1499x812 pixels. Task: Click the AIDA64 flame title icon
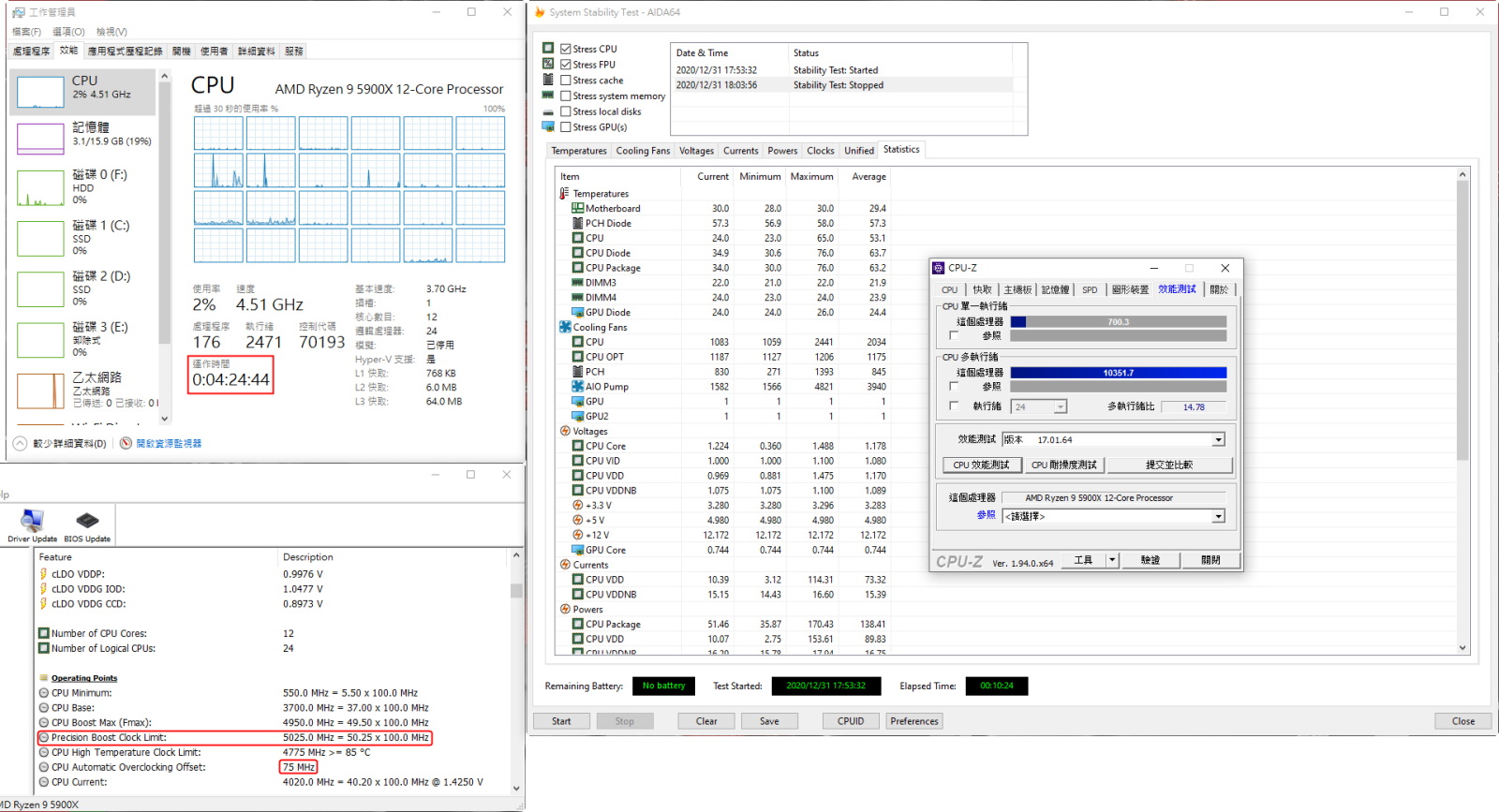tap(540, 12)
